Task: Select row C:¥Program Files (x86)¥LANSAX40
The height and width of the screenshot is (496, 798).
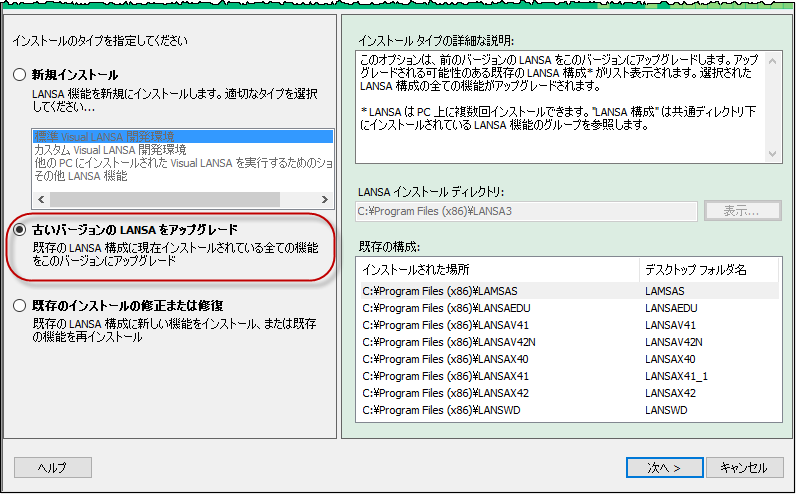Action: [569, 359]
